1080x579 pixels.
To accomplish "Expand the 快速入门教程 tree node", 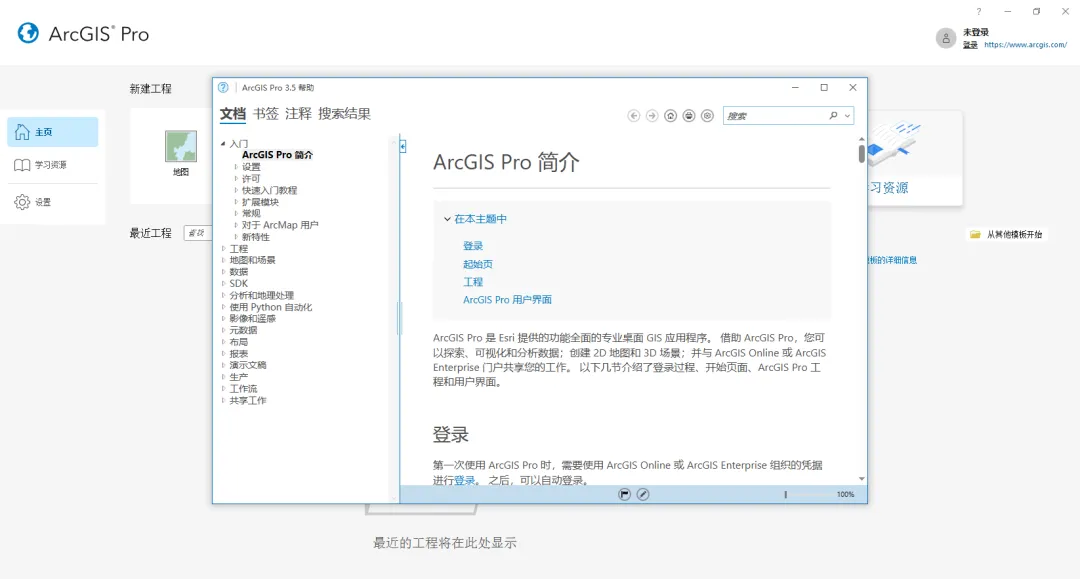I will pos(236,190).
